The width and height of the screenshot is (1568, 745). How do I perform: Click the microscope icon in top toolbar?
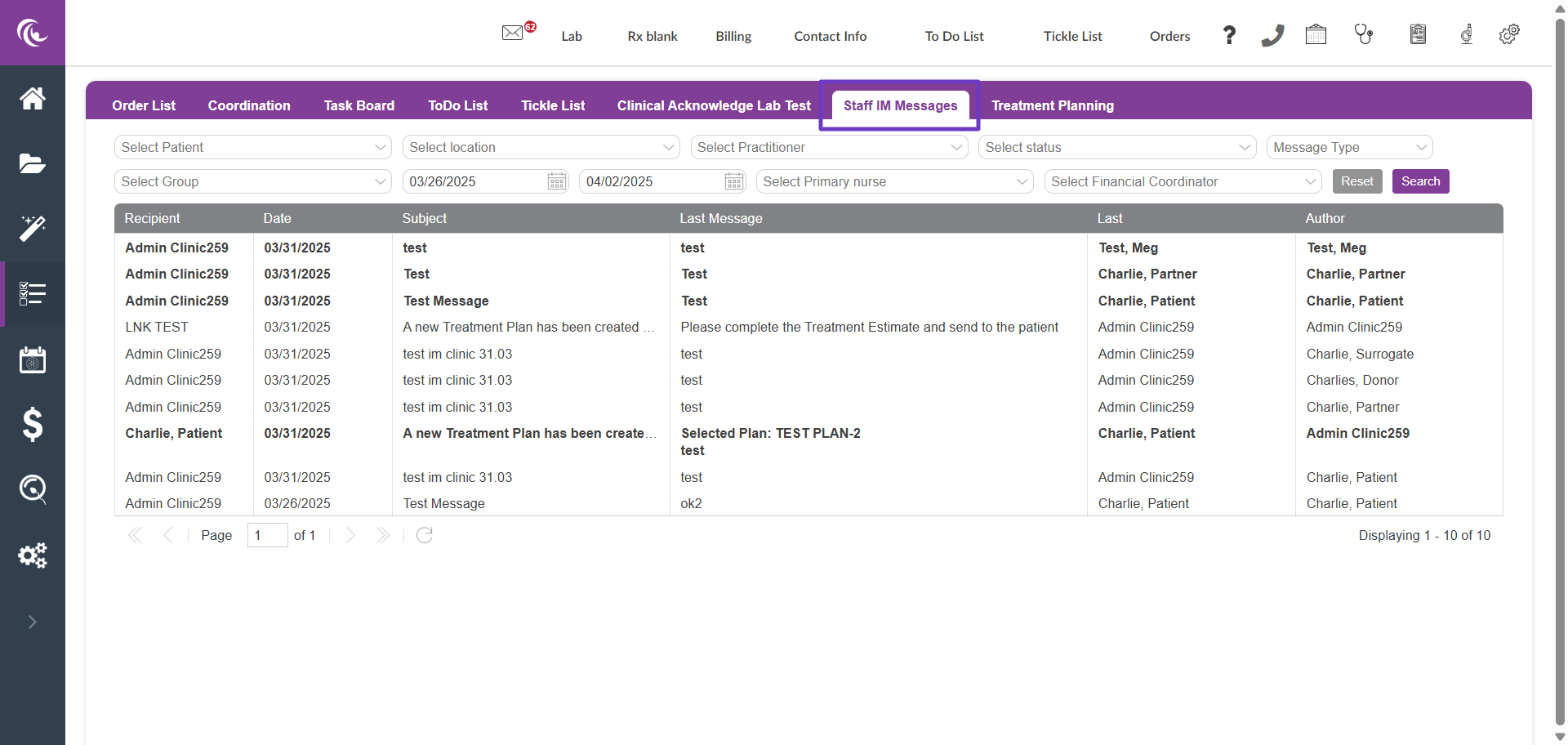click(x=1466, y=34)
